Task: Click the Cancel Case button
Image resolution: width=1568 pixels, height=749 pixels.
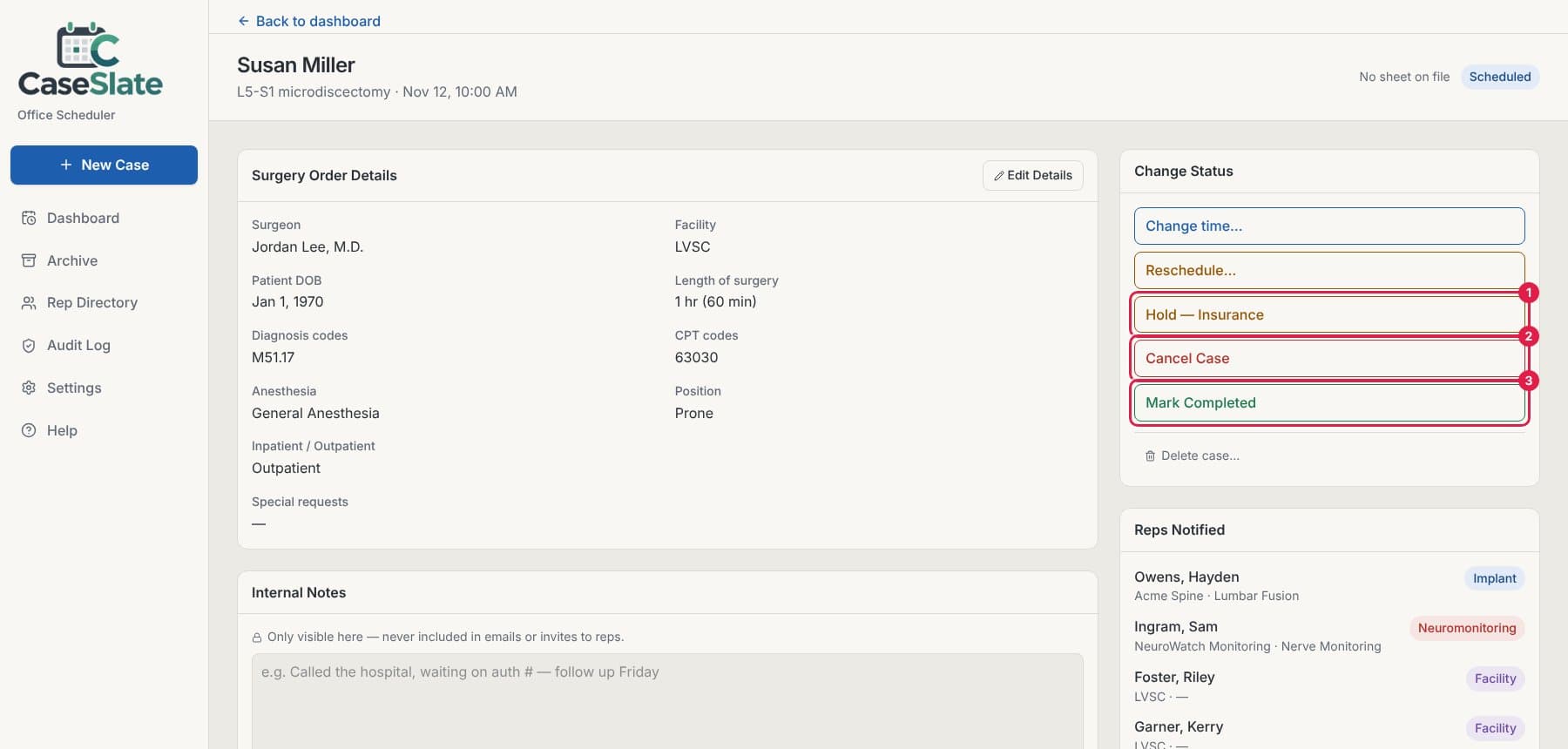Action: pos(1329,358)
